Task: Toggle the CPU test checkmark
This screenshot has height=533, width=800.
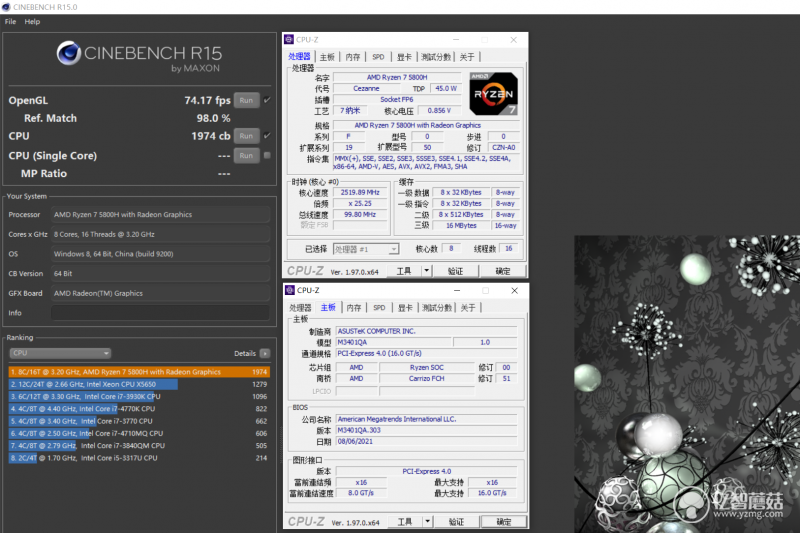Action: (x=267, y=136)
